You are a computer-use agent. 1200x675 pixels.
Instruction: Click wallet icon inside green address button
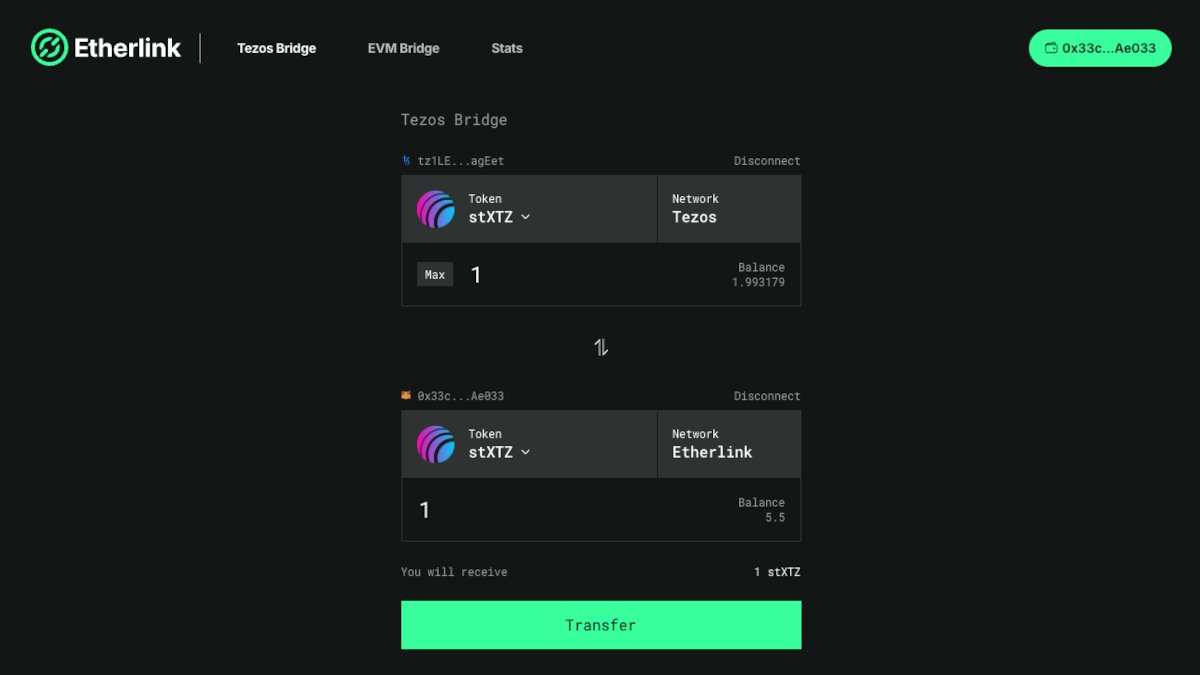[1051, 48]
